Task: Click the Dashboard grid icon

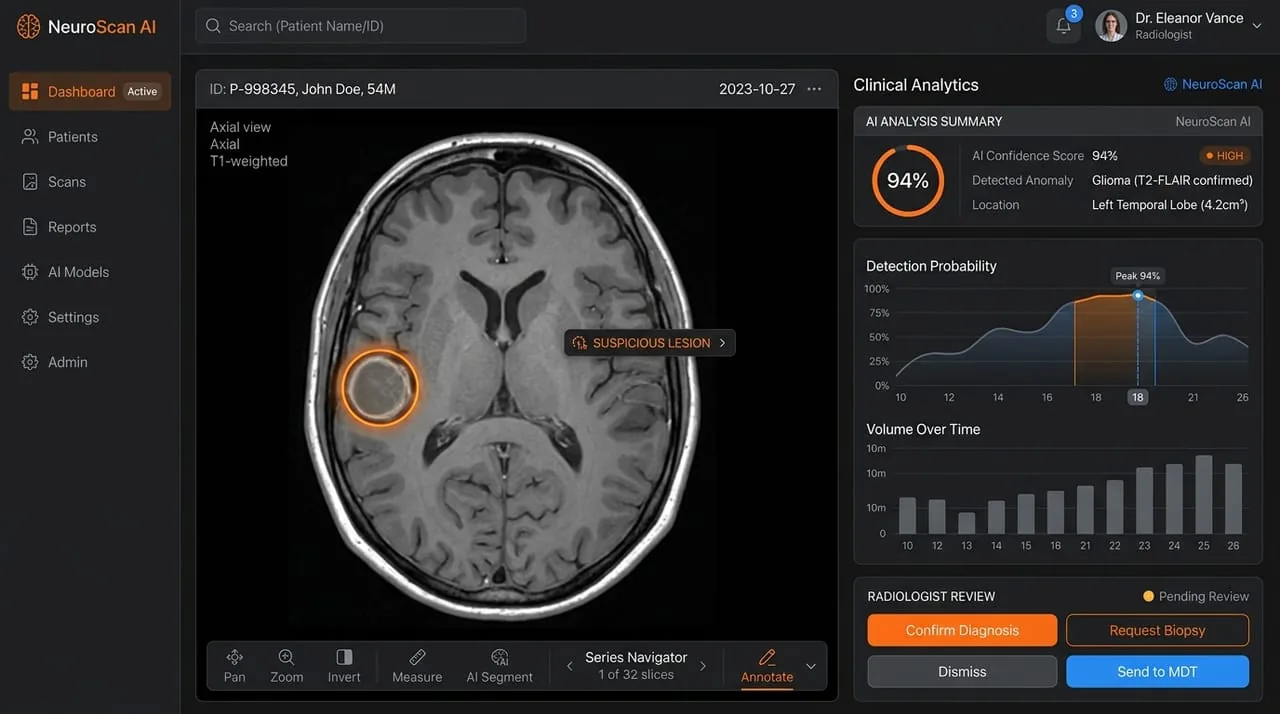Action: pyautogui.click(x=30, y=91)
